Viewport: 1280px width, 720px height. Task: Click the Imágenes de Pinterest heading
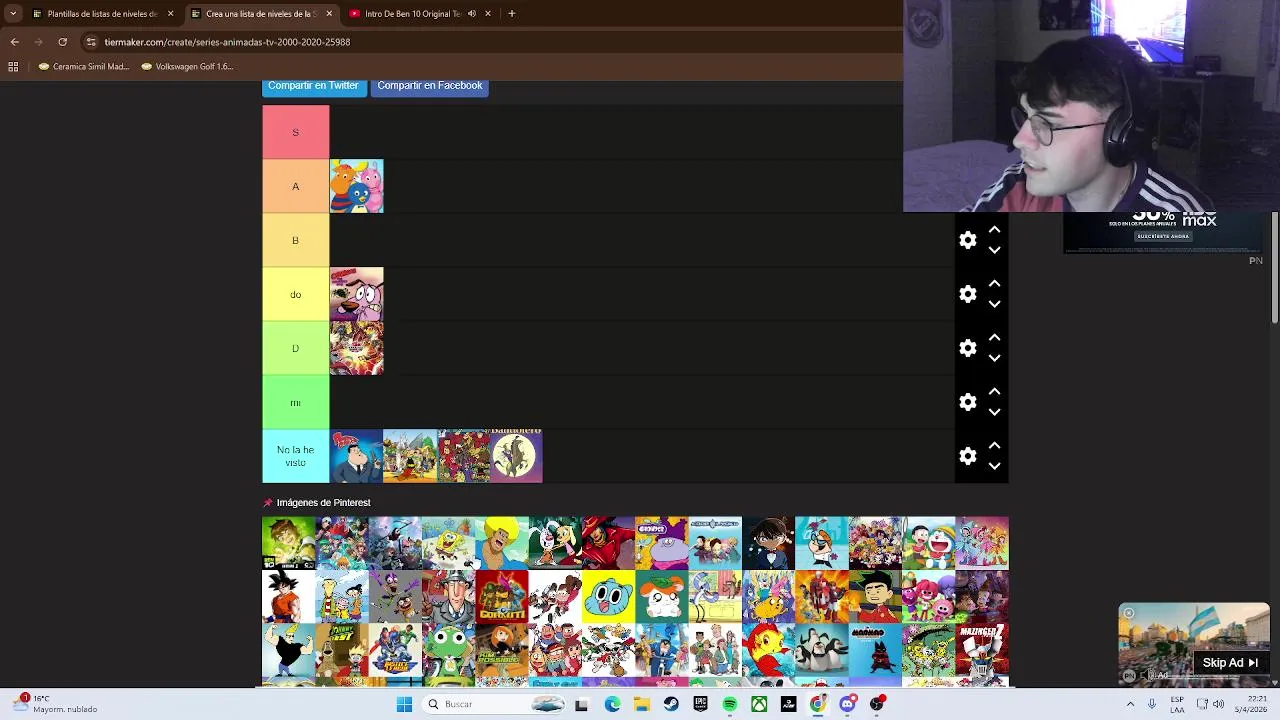[323, 503]
